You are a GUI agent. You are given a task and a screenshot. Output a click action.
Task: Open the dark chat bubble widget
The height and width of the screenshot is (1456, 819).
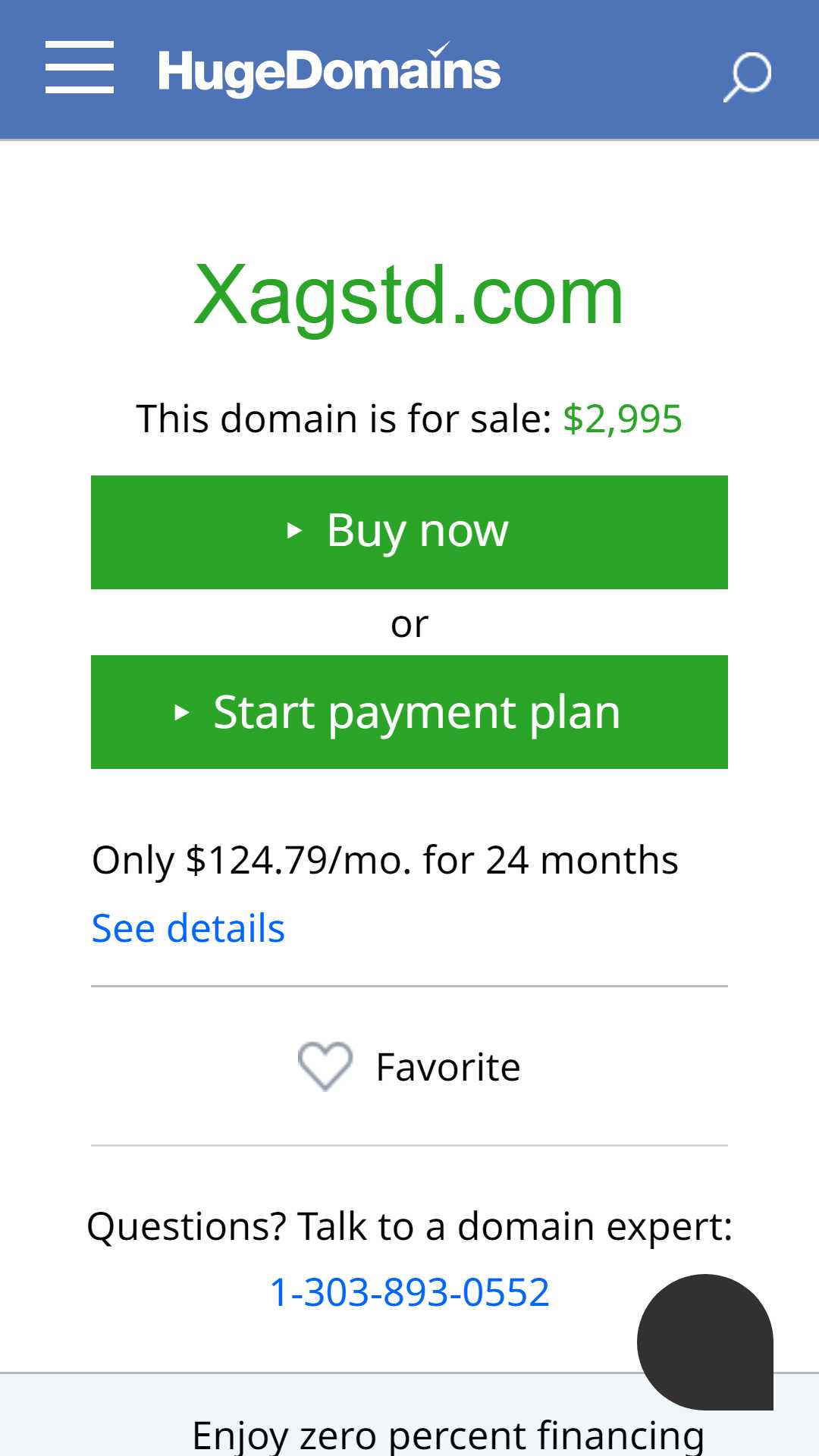[x=705, y=1342]
